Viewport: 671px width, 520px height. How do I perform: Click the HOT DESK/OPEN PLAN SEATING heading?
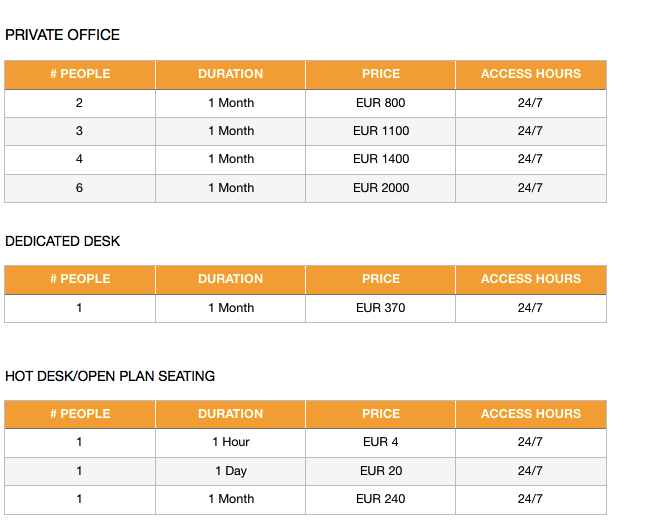[x=110, y=376]
